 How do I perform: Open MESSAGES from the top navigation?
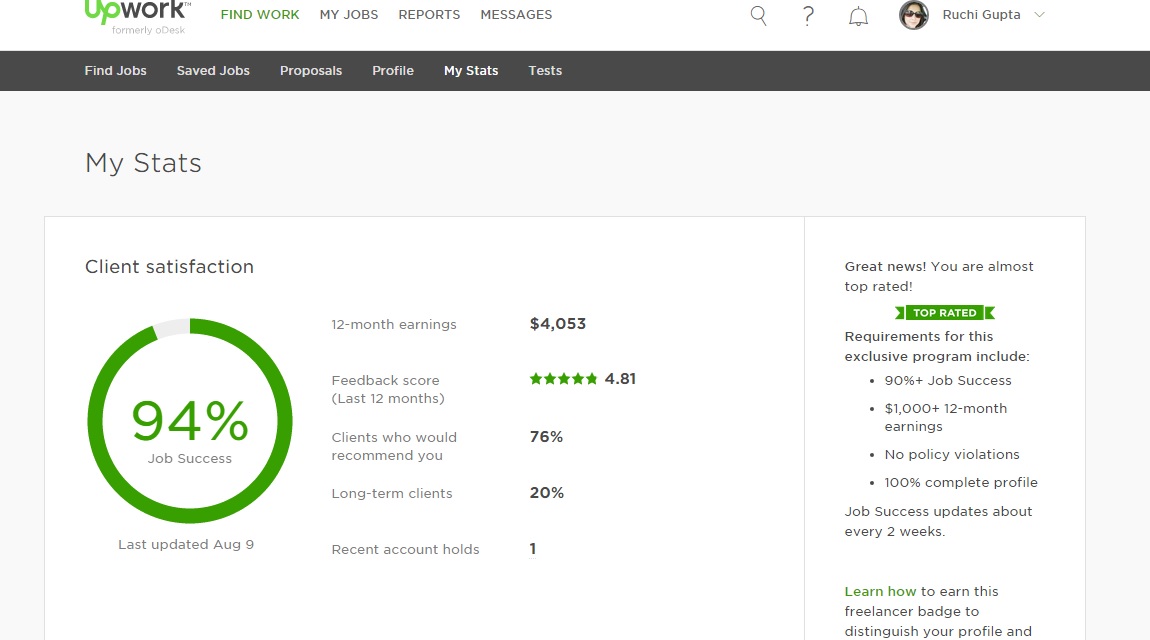516,14
